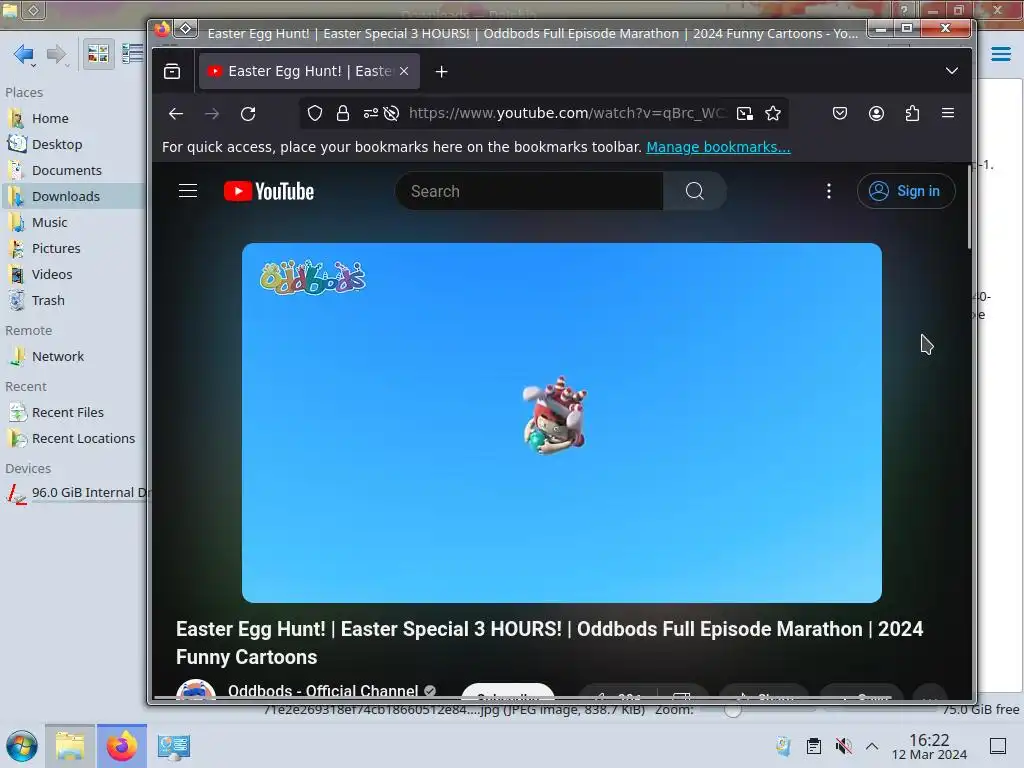Open YouTube settings three-dot menu

tap(829, 191)
